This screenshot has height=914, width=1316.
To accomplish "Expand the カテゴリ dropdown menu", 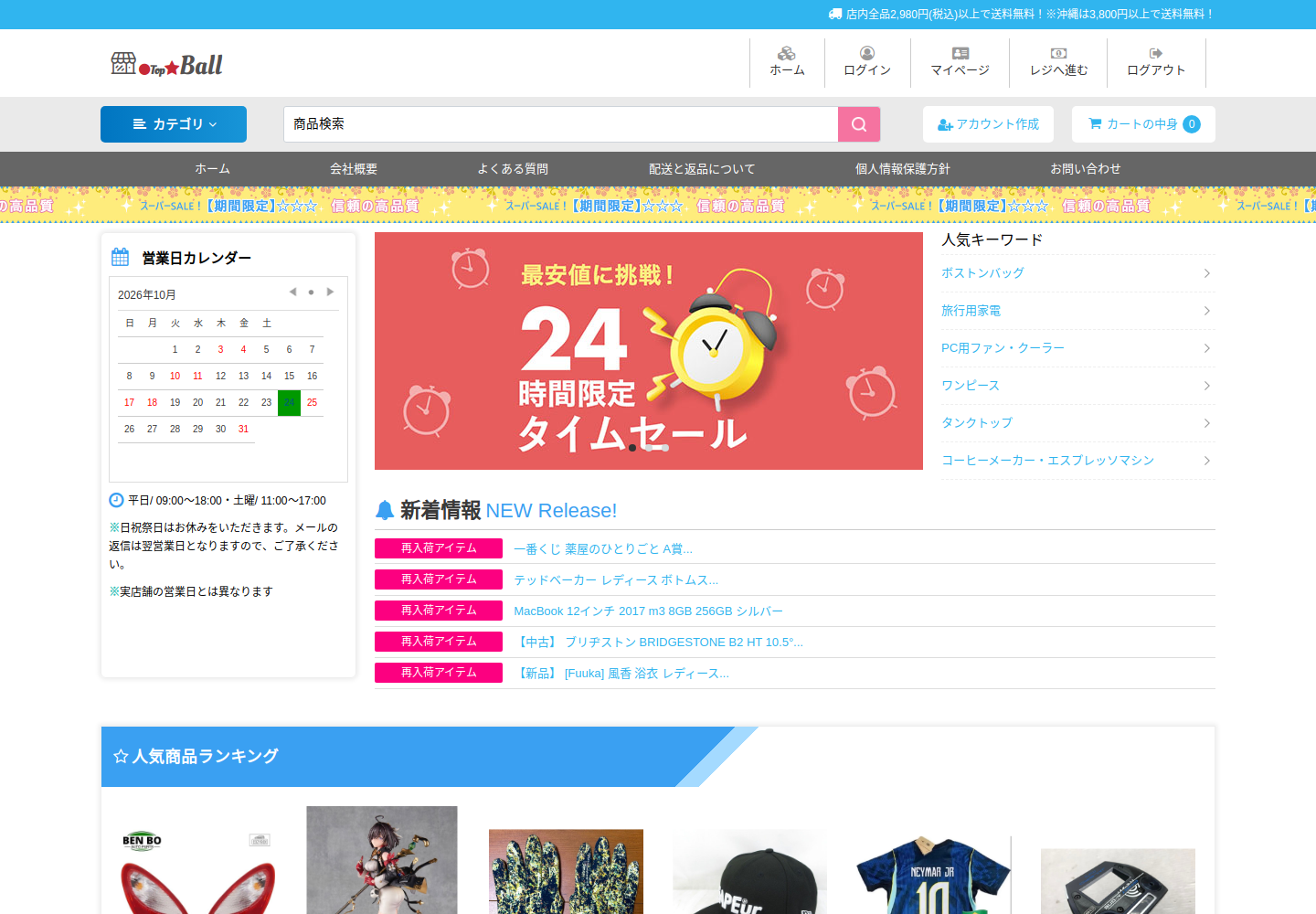I will 174,124.
